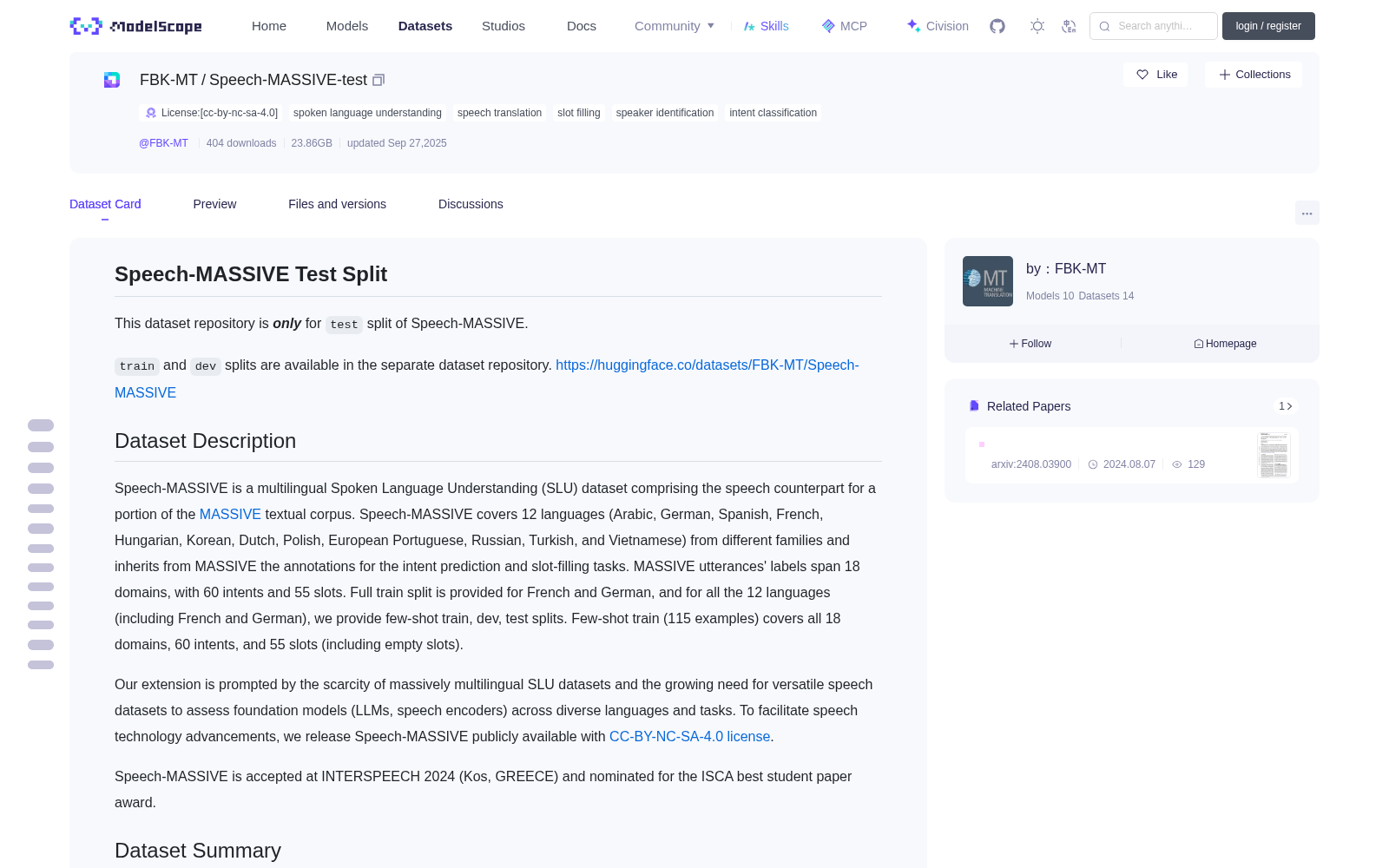
Task: Open the Skills page
Action: 767,26
